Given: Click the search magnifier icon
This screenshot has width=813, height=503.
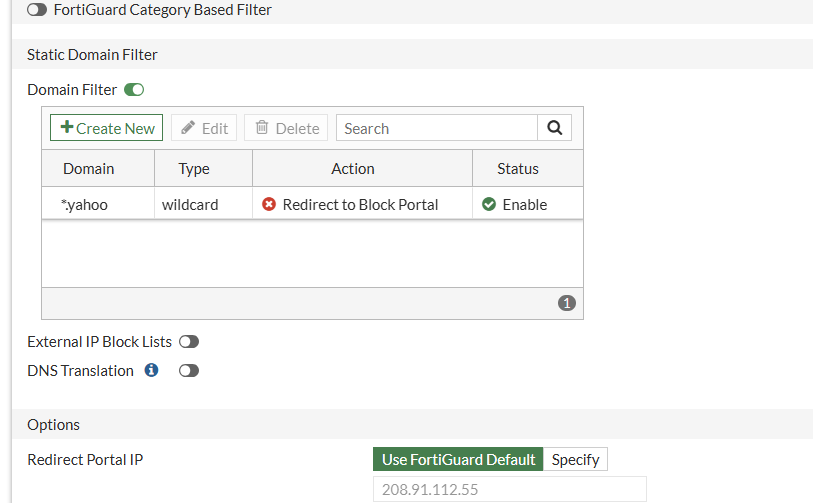Looking at the screenshot, I should click(554, 128).
